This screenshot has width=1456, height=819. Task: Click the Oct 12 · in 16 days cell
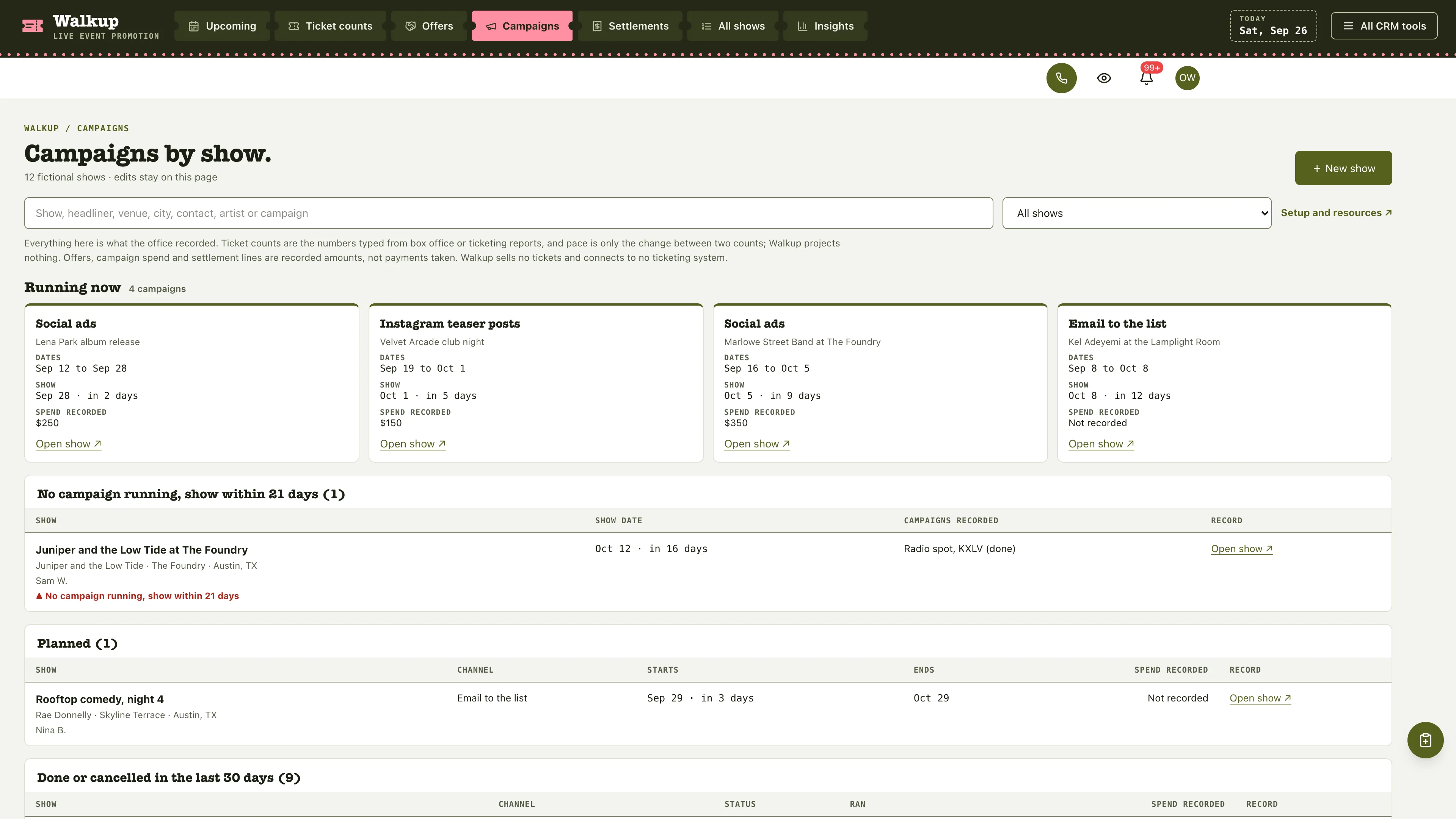(651, 549)
